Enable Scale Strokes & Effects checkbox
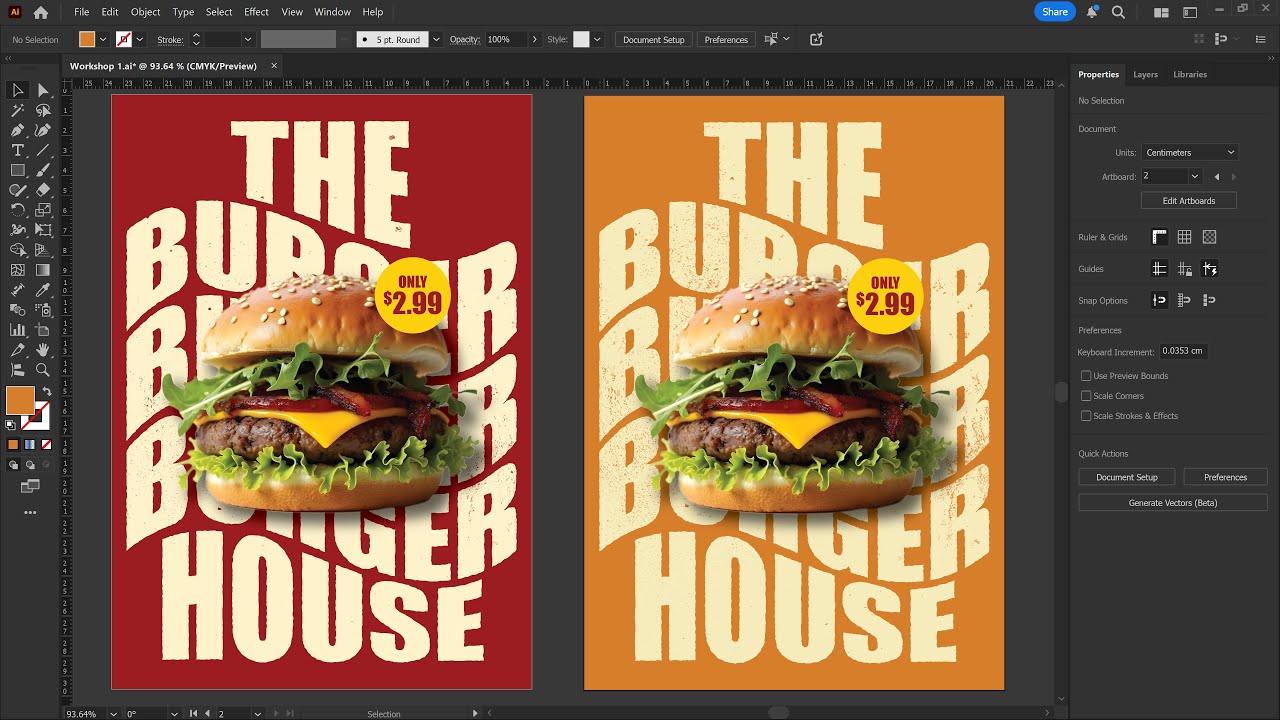This screenshot has height=720, width=1280. [x=1086, y=416]
